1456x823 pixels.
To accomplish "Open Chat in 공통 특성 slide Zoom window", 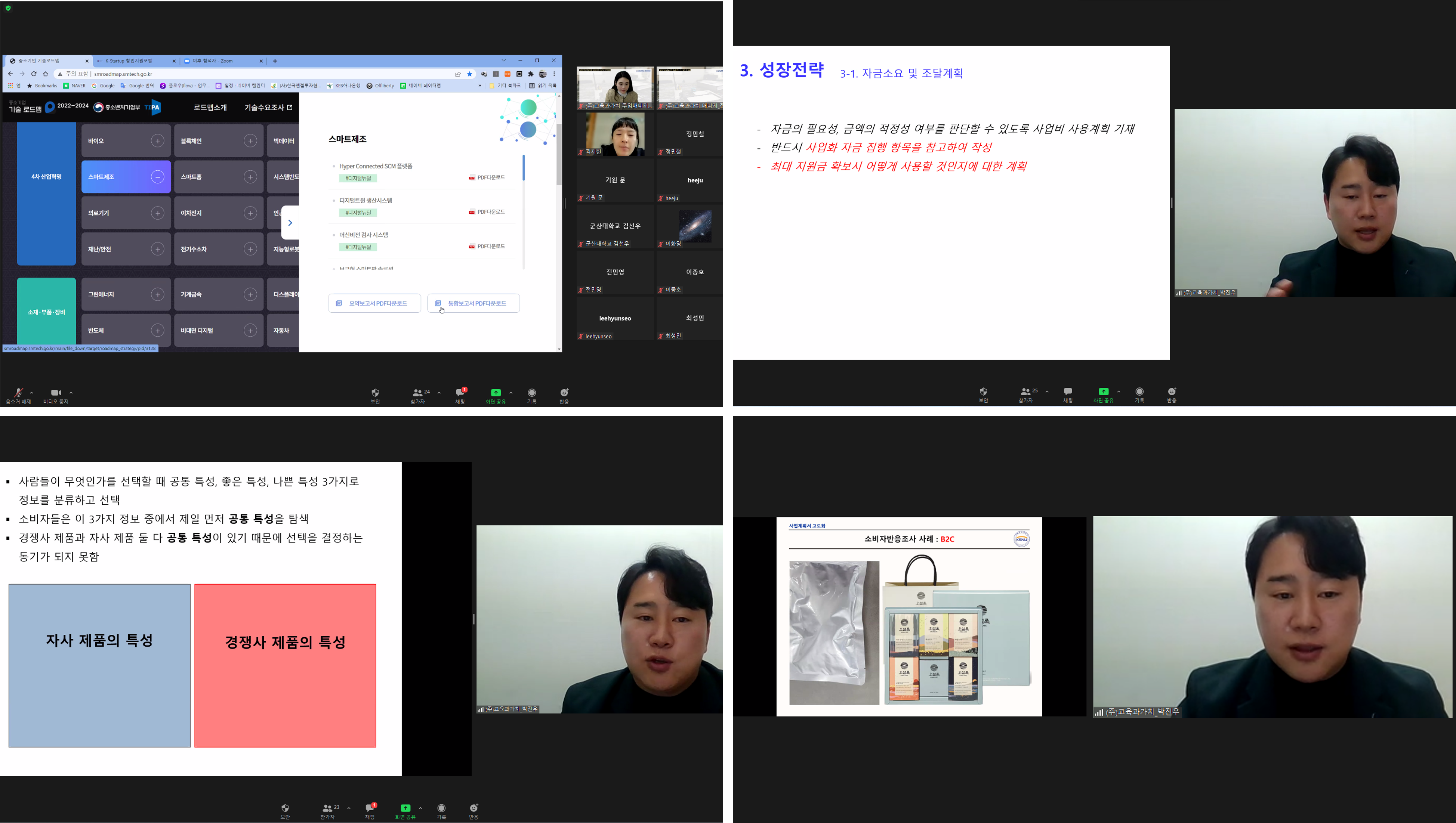I will (370, 811).
